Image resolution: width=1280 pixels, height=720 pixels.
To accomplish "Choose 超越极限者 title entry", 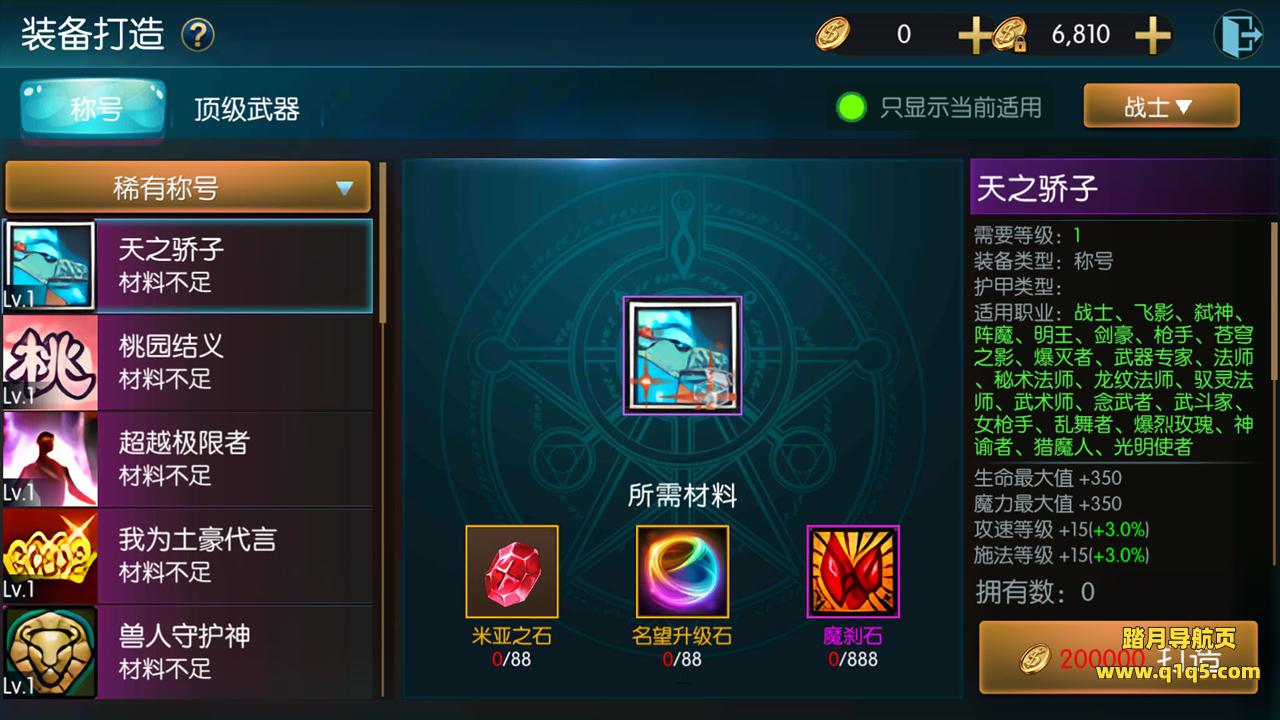I will [x=187, y=459].
